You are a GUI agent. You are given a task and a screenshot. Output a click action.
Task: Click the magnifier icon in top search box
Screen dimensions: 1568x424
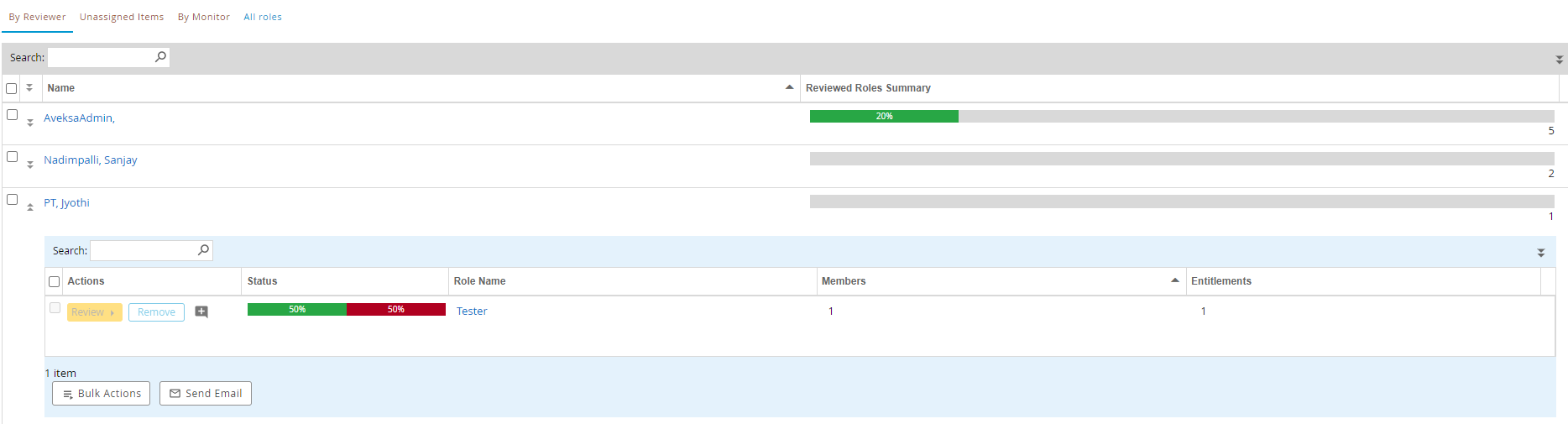click(x=160, y=57)
